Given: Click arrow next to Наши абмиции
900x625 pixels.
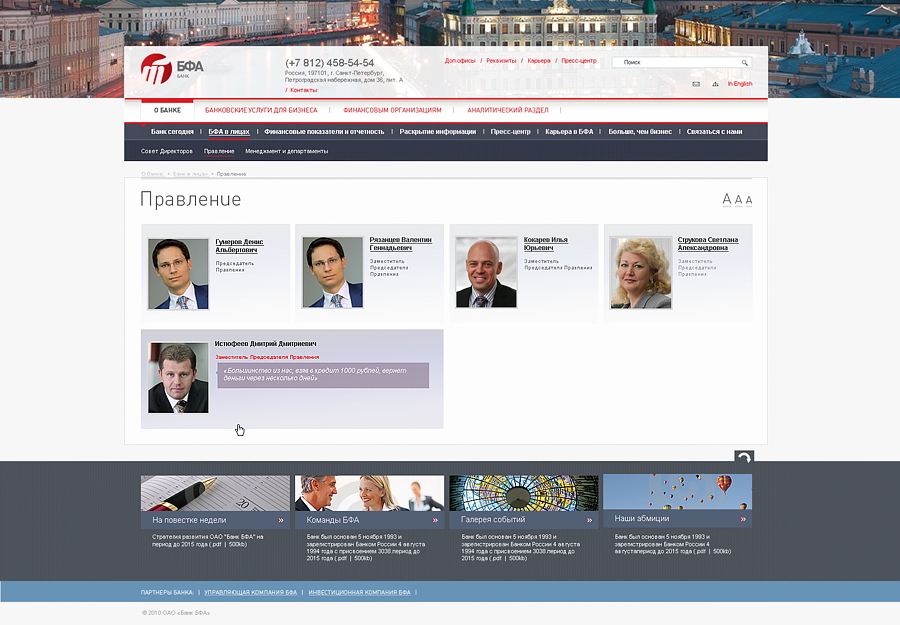Looking at the screenshot, I should [743, 519].
